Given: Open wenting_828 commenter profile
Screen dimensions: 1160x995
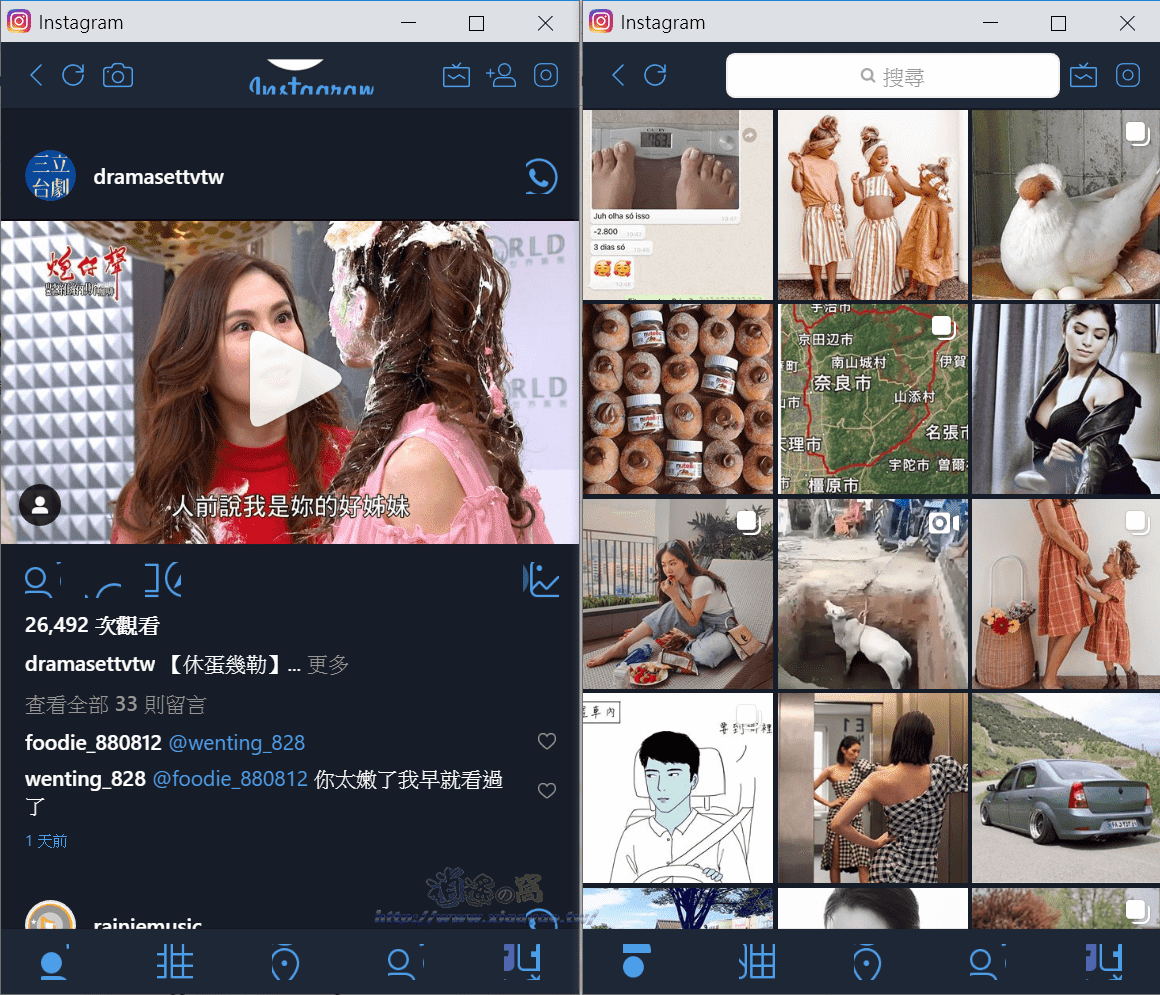Looking at the screenshot, I should point(85,779).
